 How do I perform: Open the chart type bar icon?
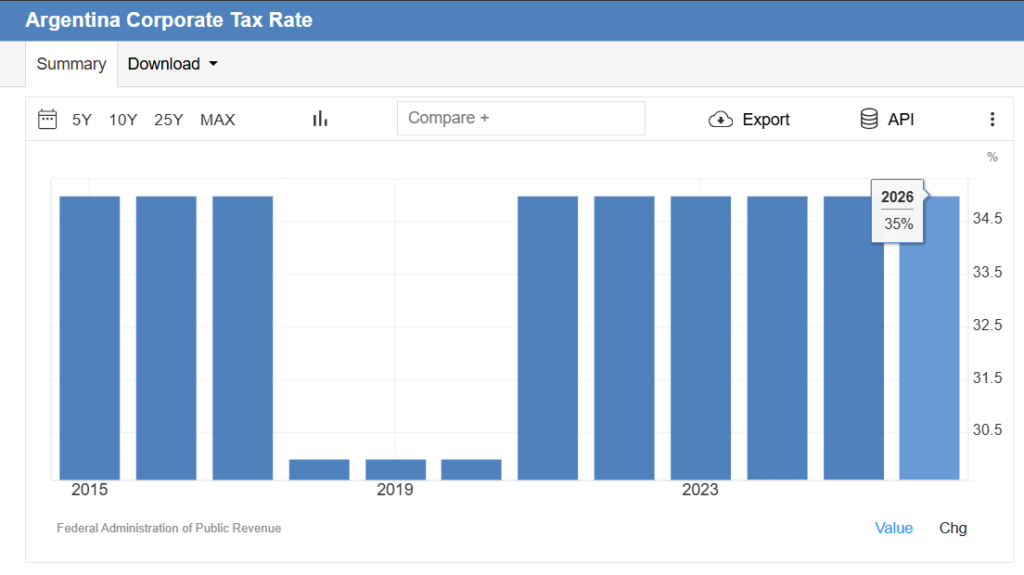pyautogui.click(x=320, y=119)
